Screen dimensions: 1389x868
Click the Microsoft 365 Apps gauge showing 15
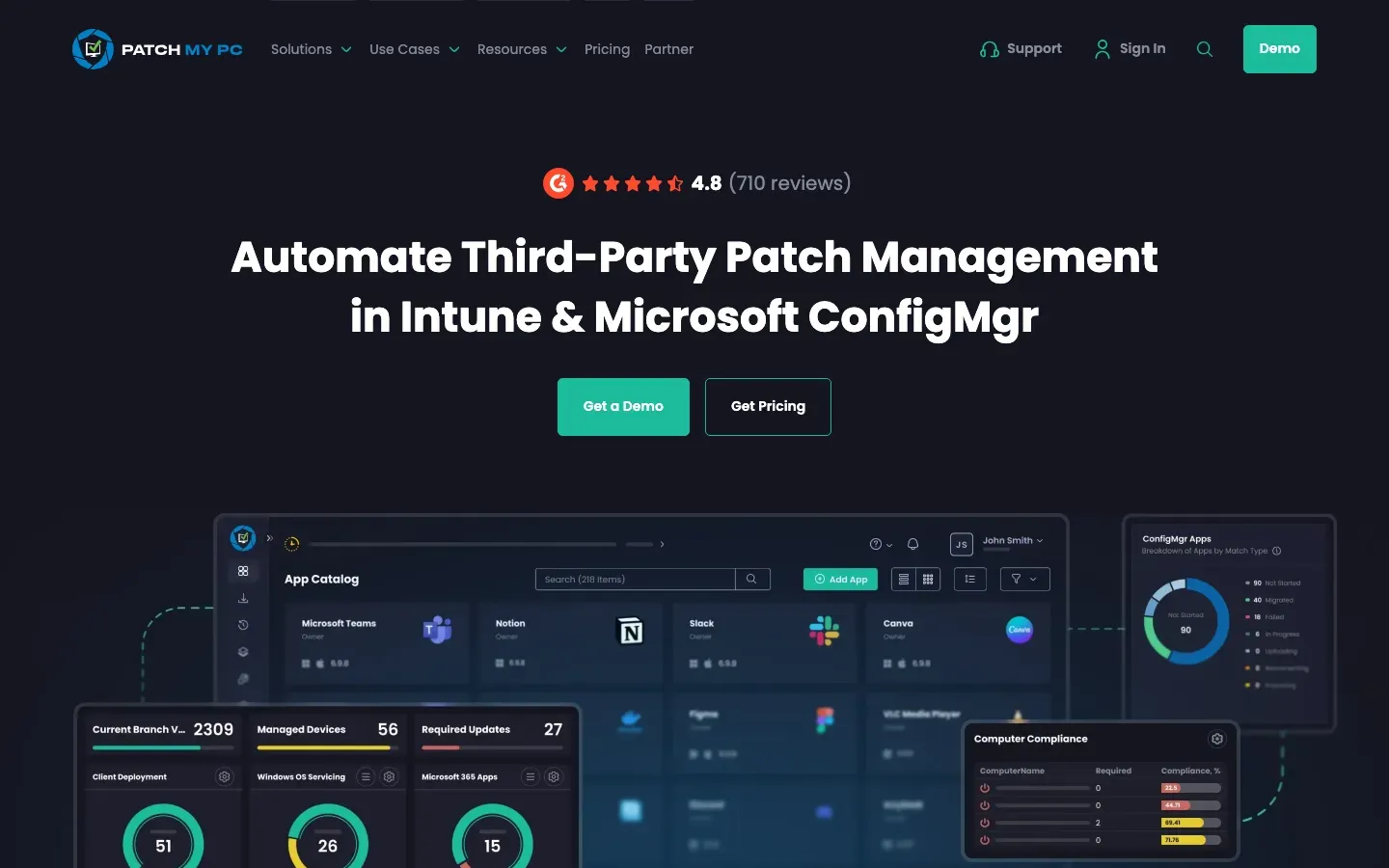(x=492, y=837)
